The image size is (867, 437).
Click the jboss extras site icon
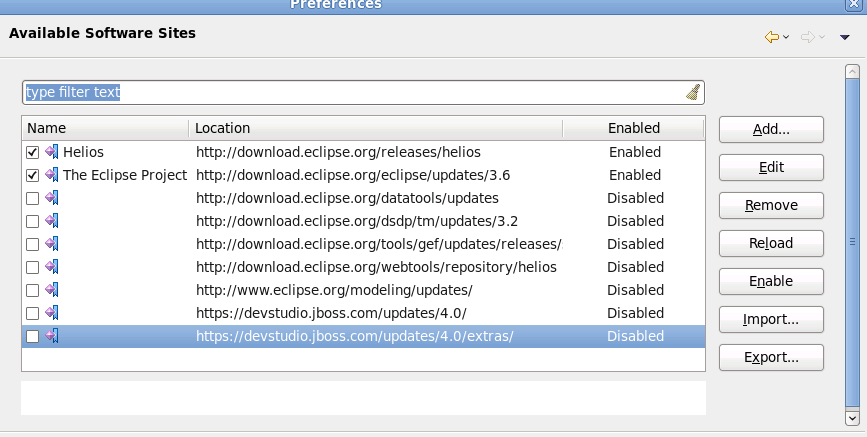coord(52,337)
